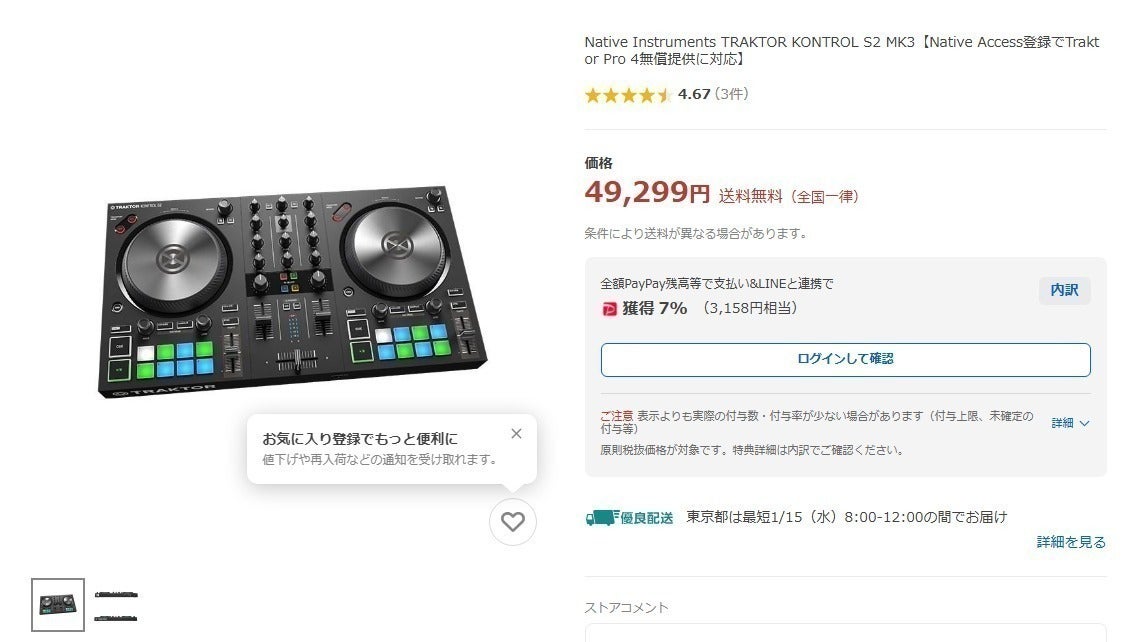The height and width of the screenshot is (642, 1141).
Task: Click the green delivery truck icon
Action: pos(600,517)
